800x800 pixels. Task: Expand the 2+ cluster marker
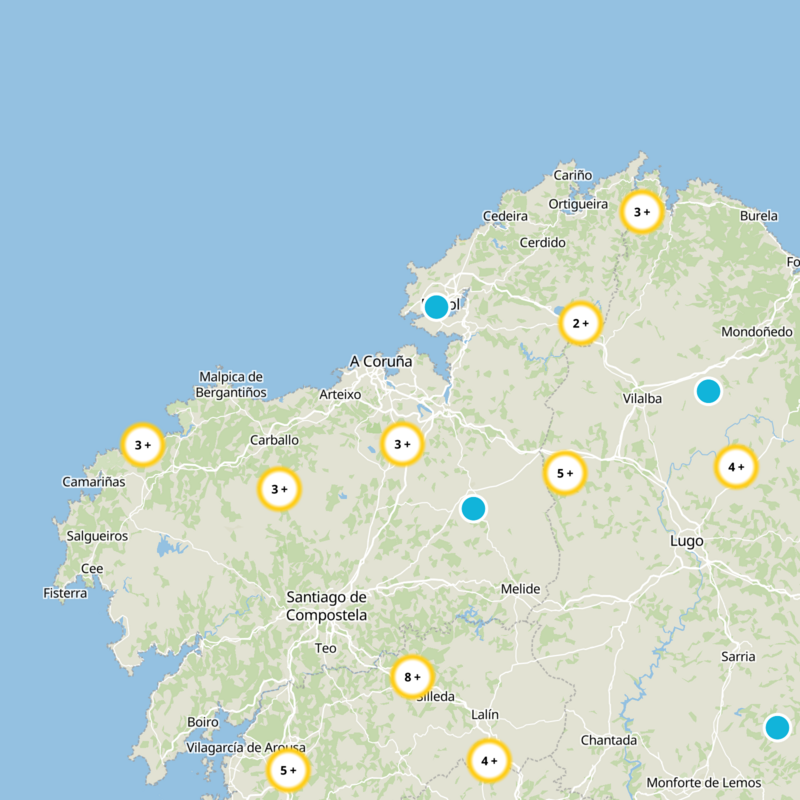(581, 323)
